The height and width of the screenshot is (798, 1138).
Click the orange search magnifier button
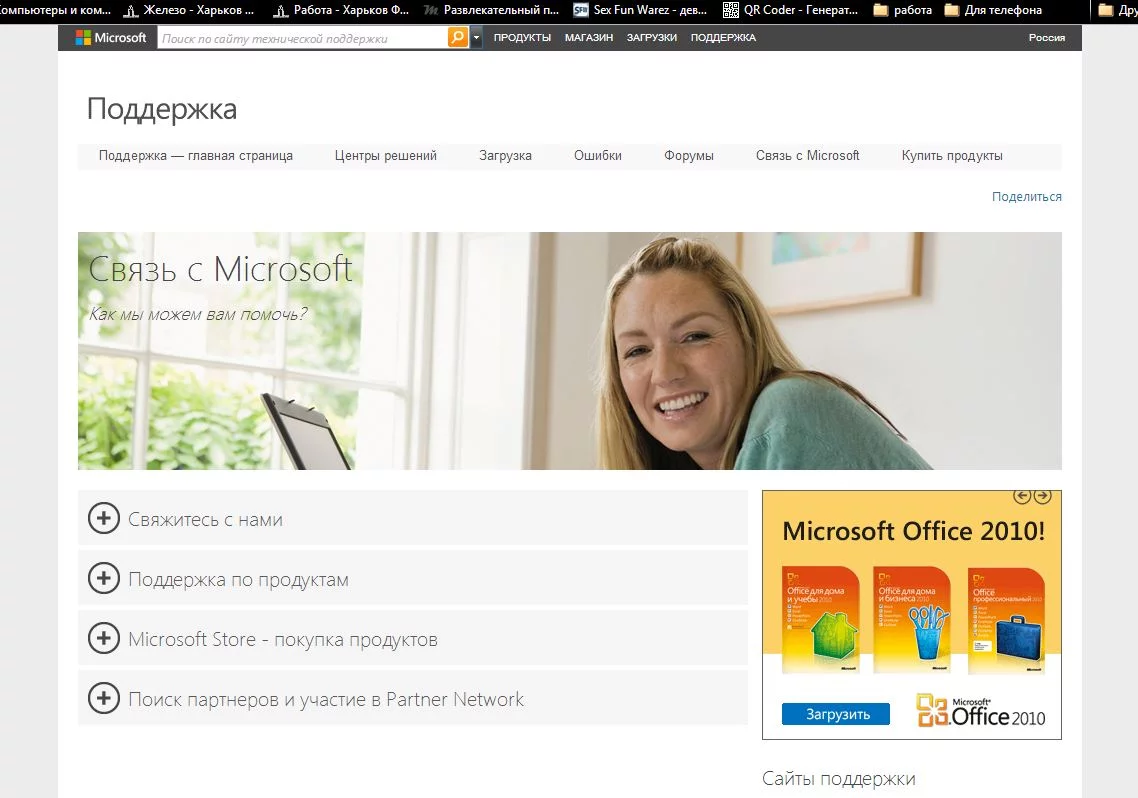[457, 37]
